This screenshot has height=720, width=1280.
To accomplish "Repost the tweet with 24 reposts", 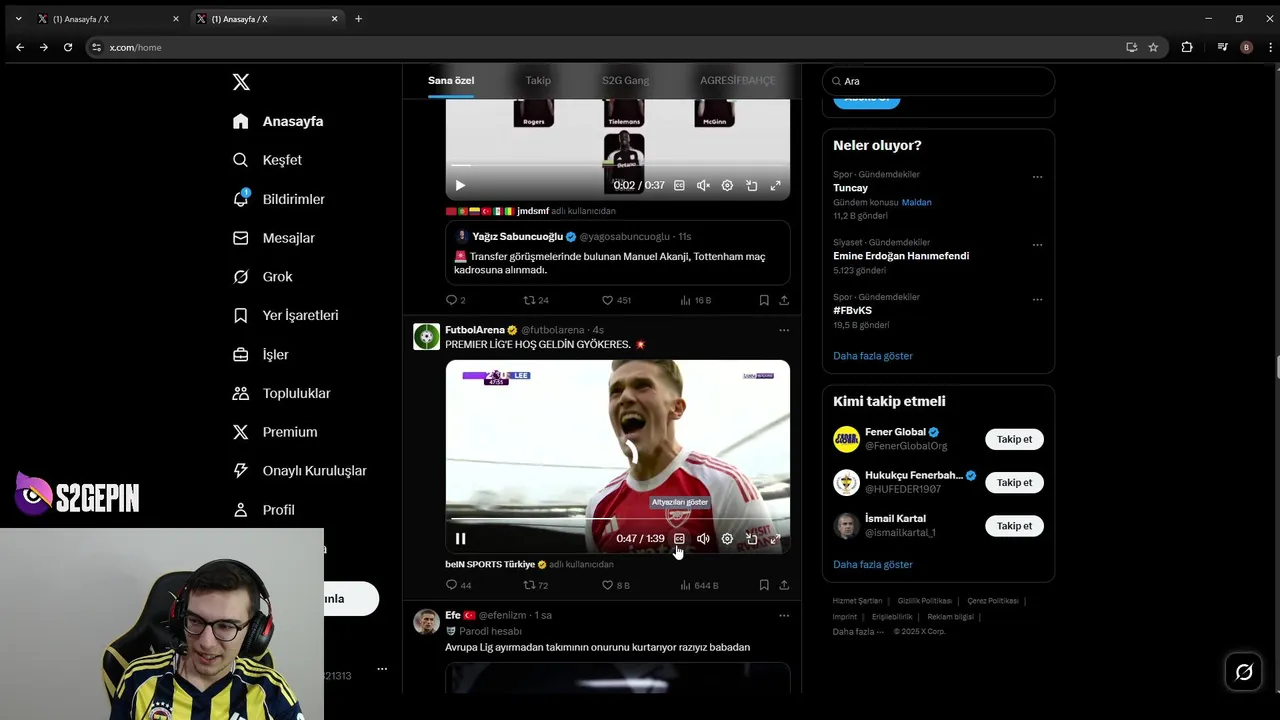I will 536,300.
